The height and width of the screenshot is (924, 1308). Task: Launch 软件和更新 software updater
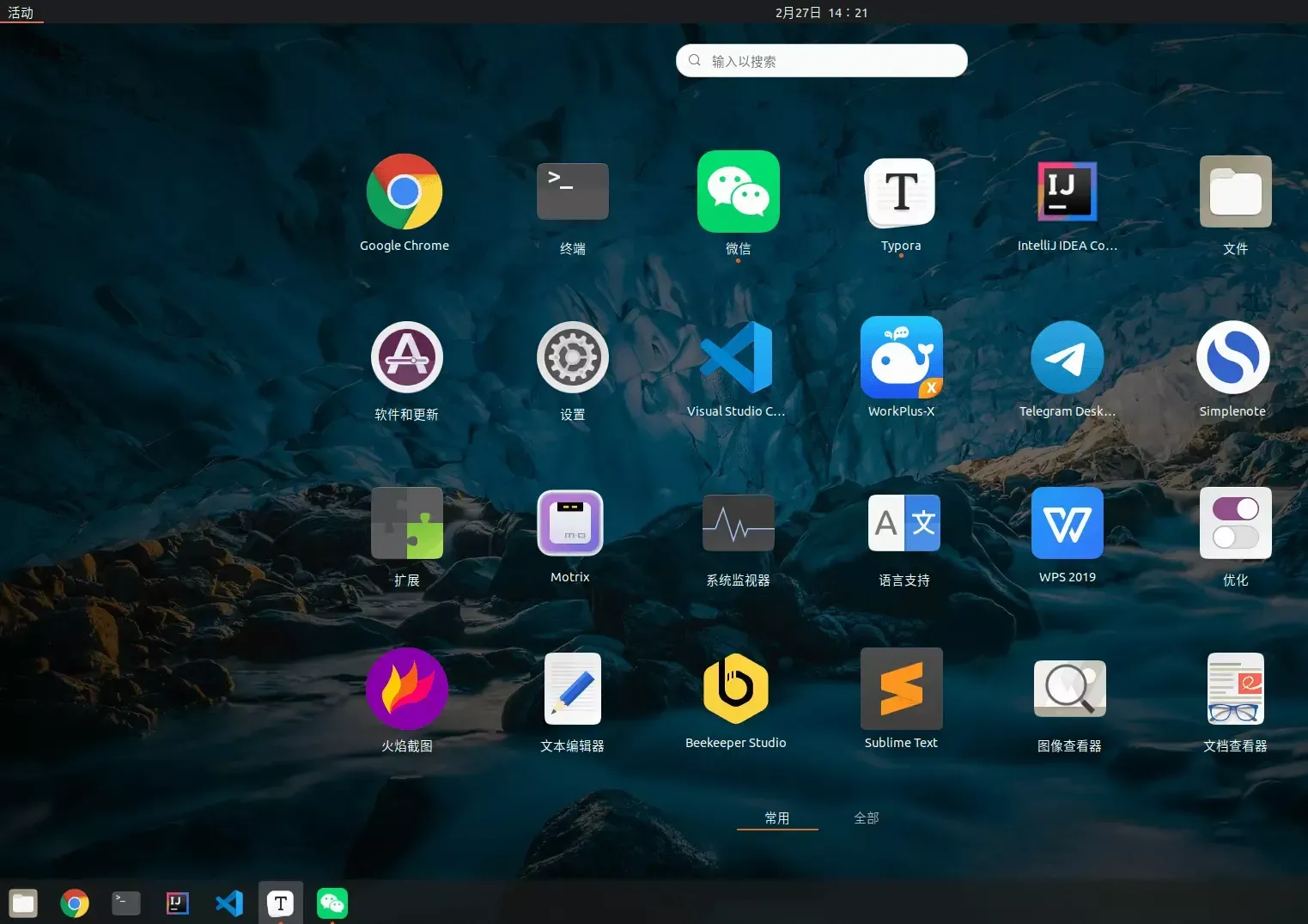407,357
